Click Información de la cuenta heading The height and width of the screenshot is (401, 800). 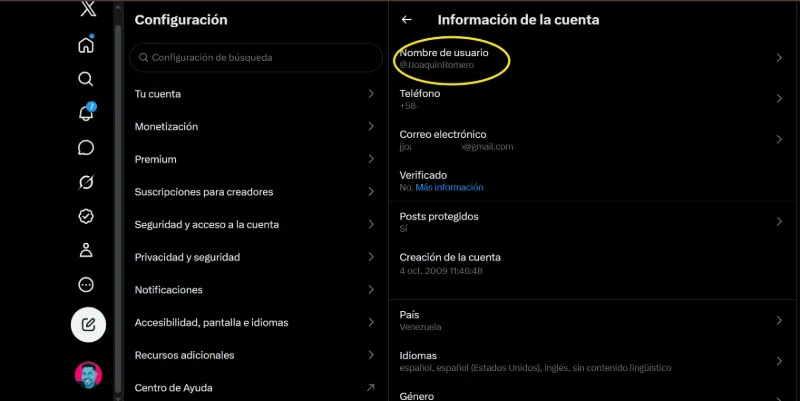coord(518,20)
